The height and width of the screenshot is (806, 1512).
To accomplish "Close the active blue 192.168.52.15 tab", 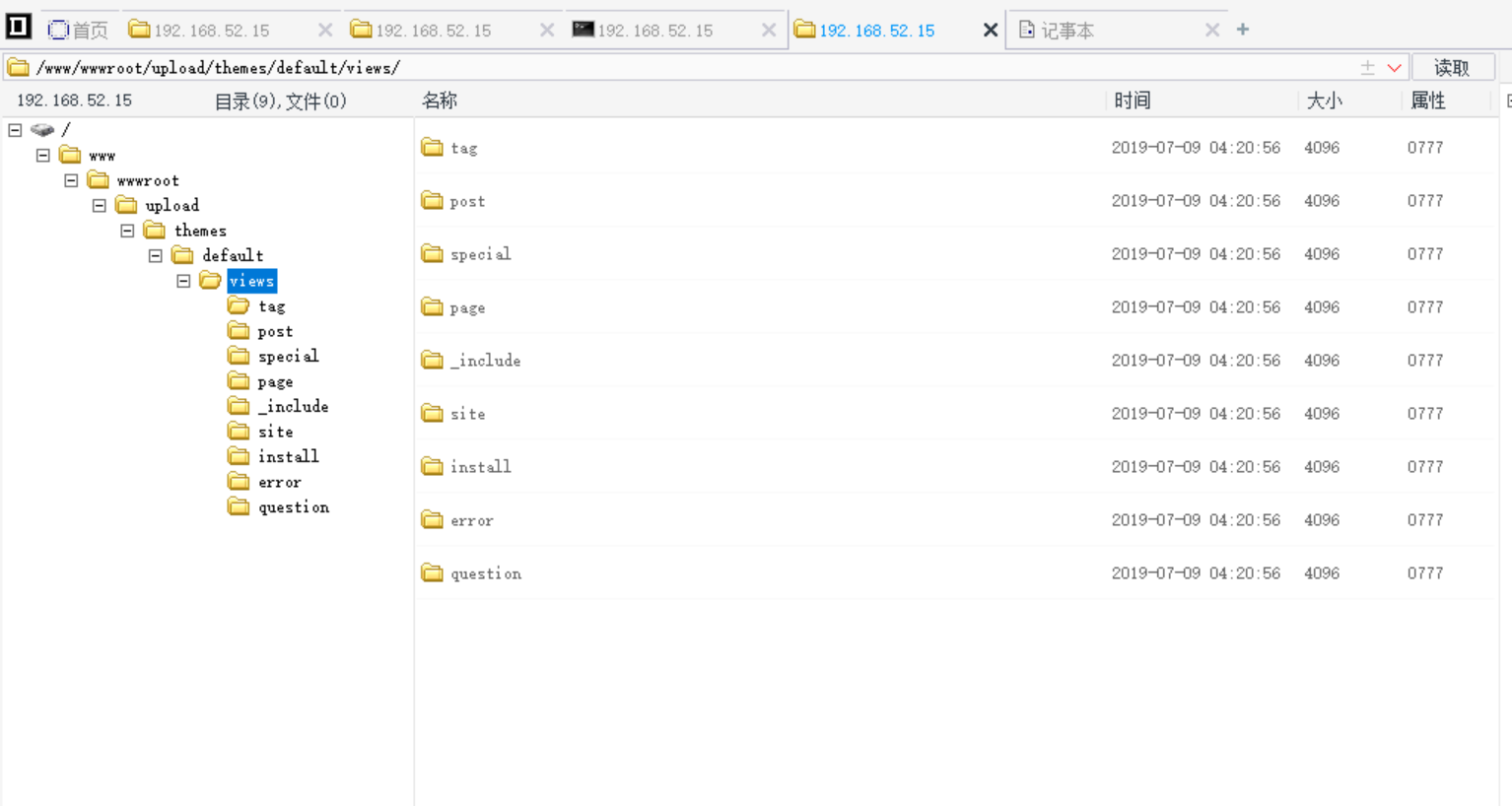I will click(x=991, y=31).
